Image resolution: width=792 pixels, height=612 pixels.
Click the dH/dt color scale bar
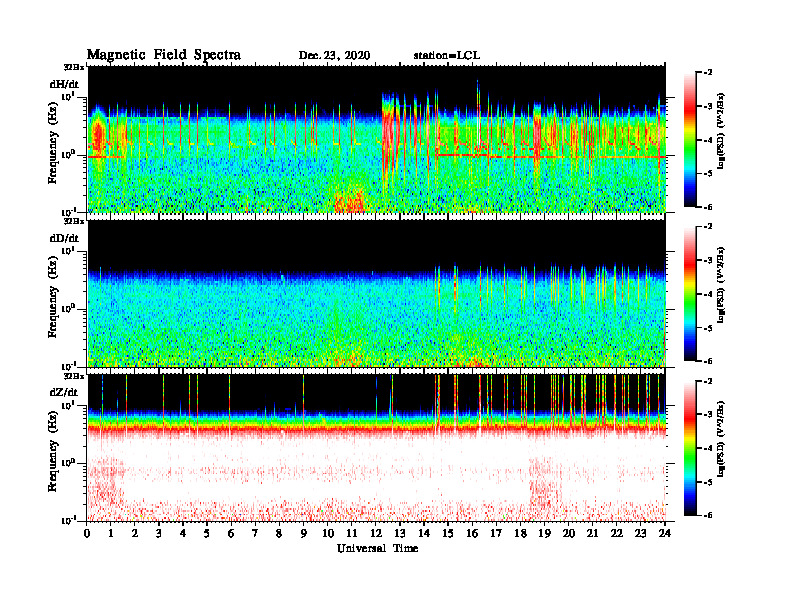click(690, 140)
